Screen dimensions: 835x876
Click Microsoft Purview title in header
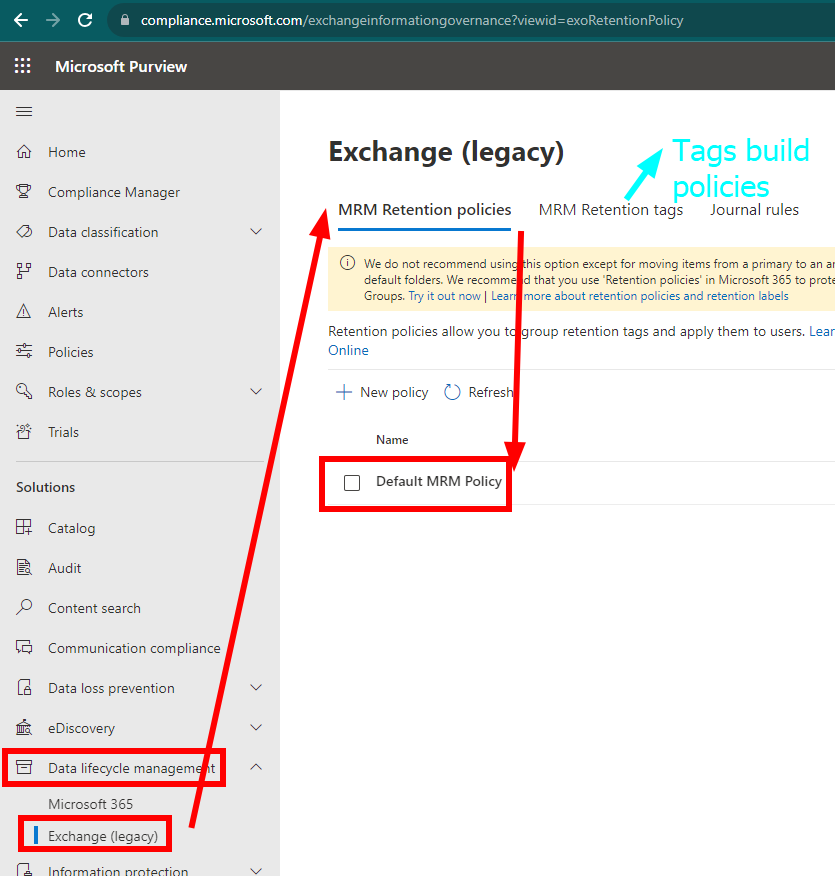pos(121,66)
